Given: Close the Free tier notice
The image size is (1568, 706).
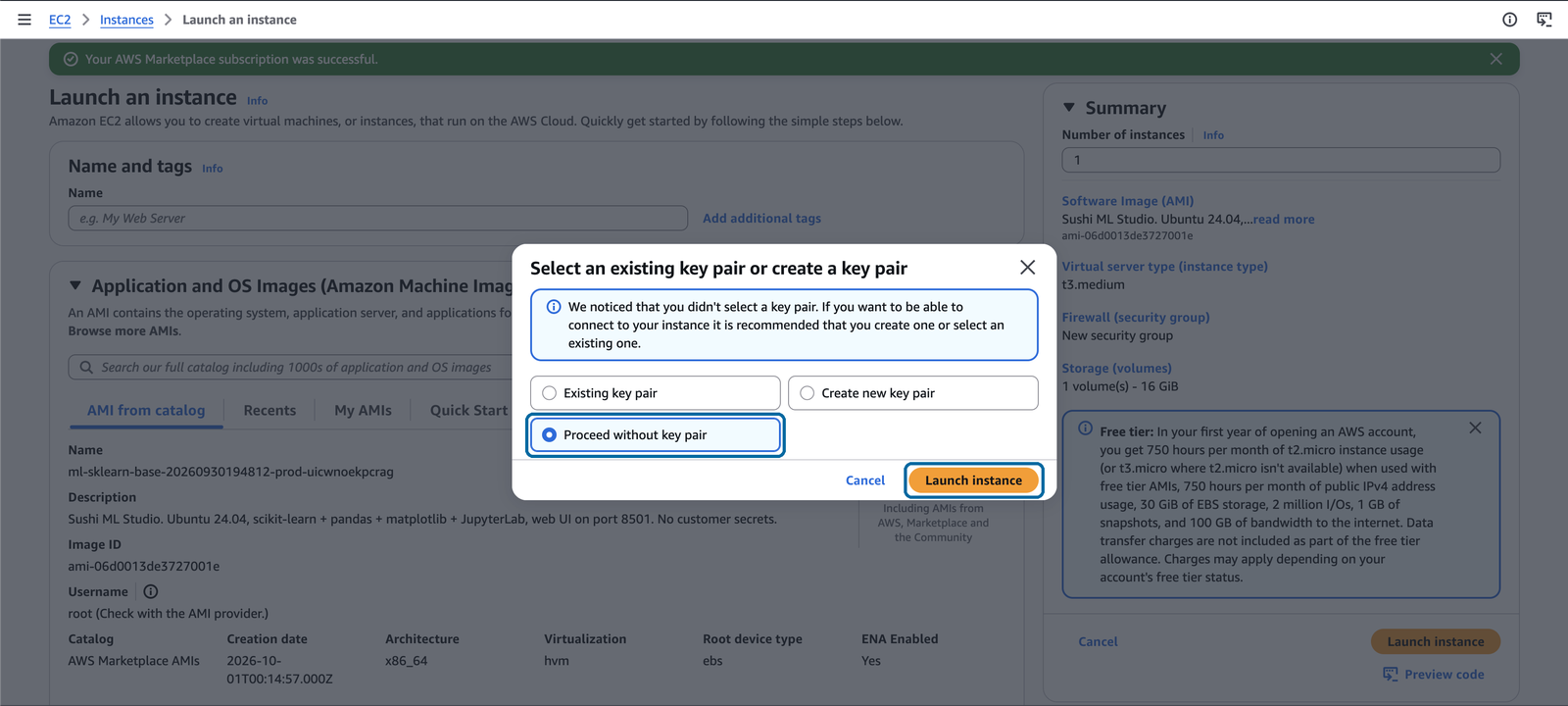Looking at the screenshot, I should (x=1475, y=429).
